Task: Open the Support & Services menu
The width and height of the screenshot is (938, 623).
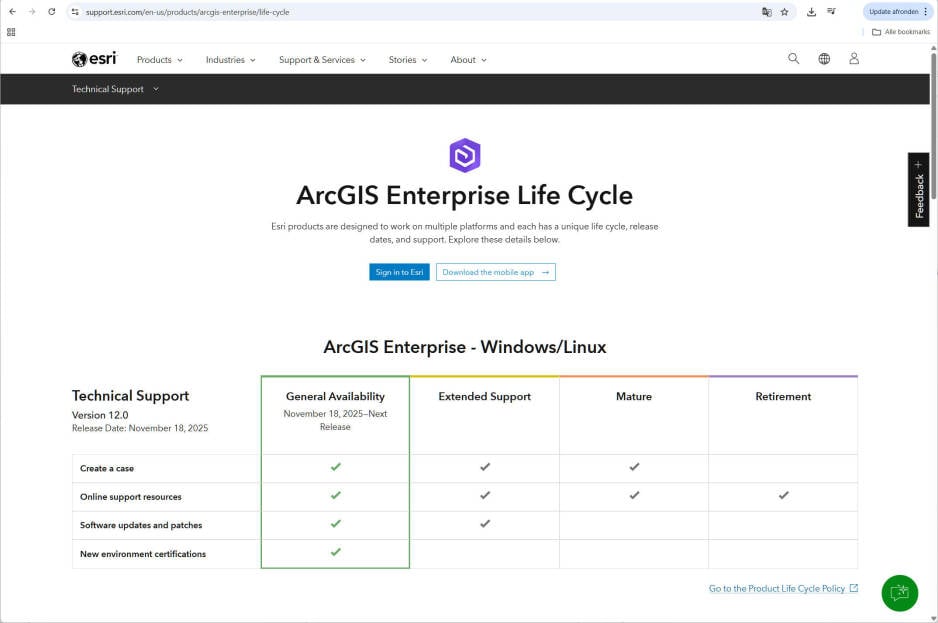Action: [x=322, y=60]
